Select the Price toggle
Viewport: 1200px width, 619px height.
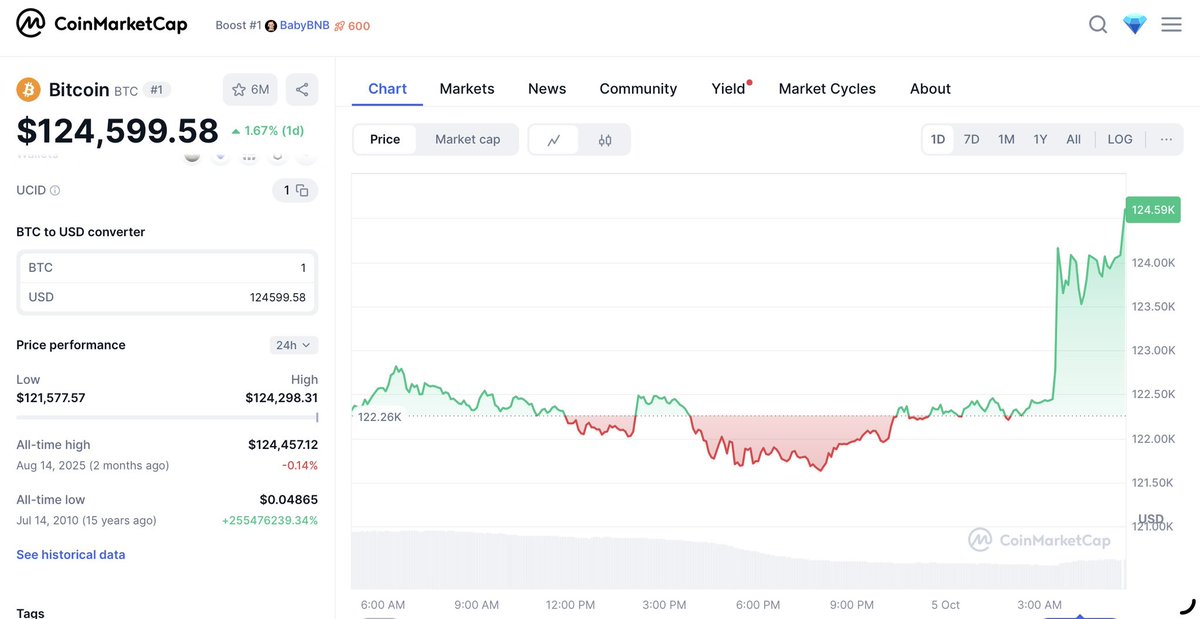point(385,140)
